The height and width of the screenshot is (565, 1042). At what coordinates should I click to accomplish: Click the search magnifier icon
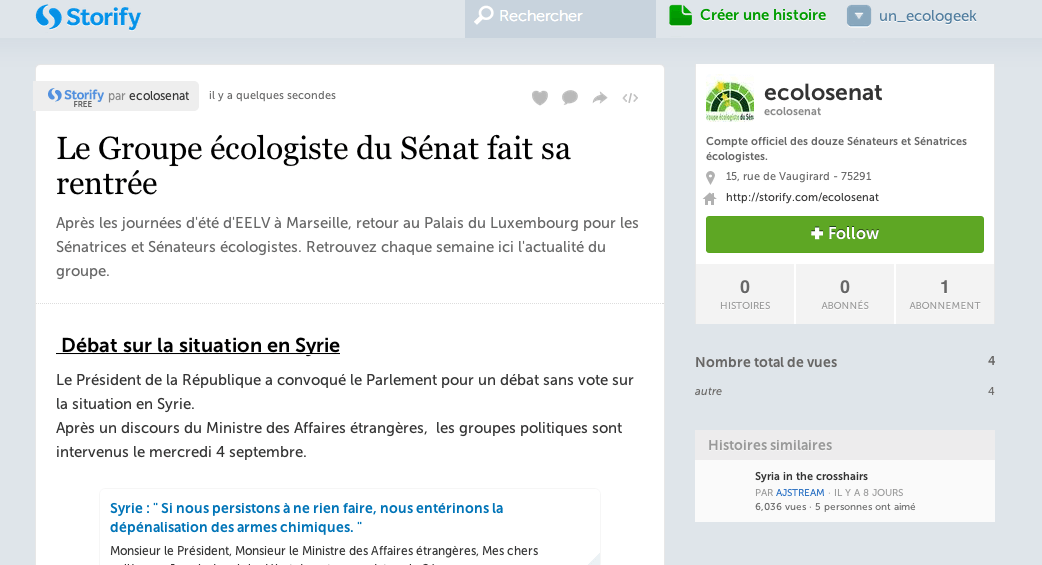[484, 15]
